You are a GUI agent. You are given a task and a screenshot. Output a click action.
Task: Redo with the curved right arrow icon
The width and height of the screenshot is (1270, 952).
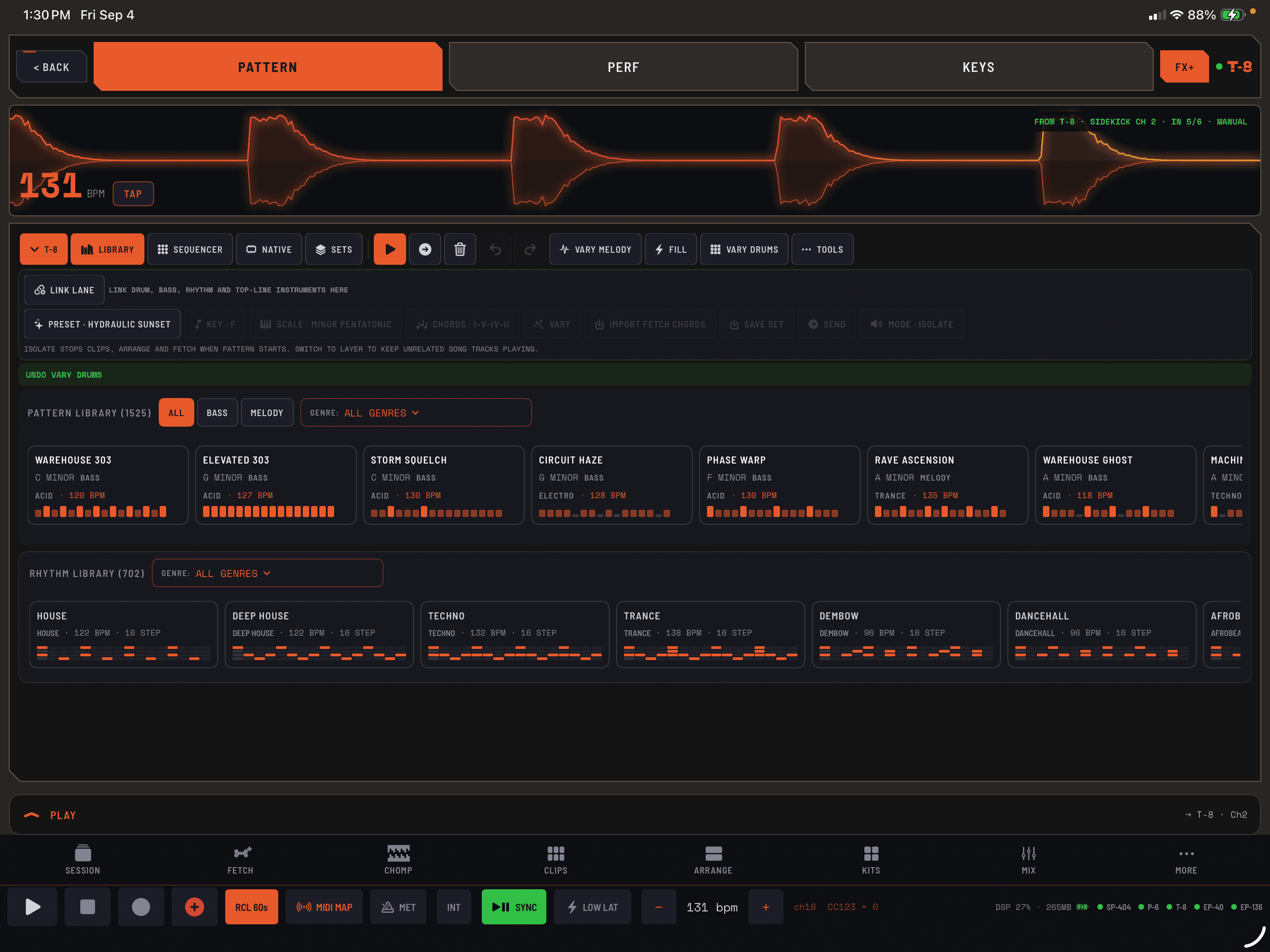point(530,249)
